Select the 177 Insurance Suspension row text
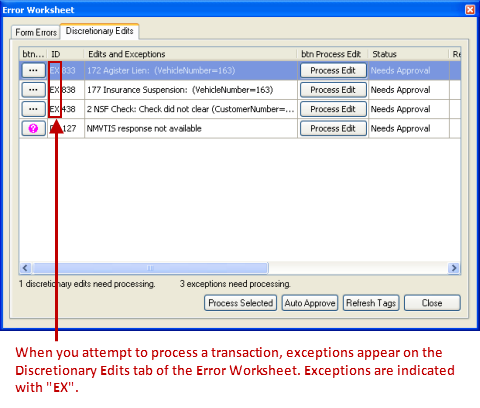This screenshot has height=408, width=480. (180, 90)
